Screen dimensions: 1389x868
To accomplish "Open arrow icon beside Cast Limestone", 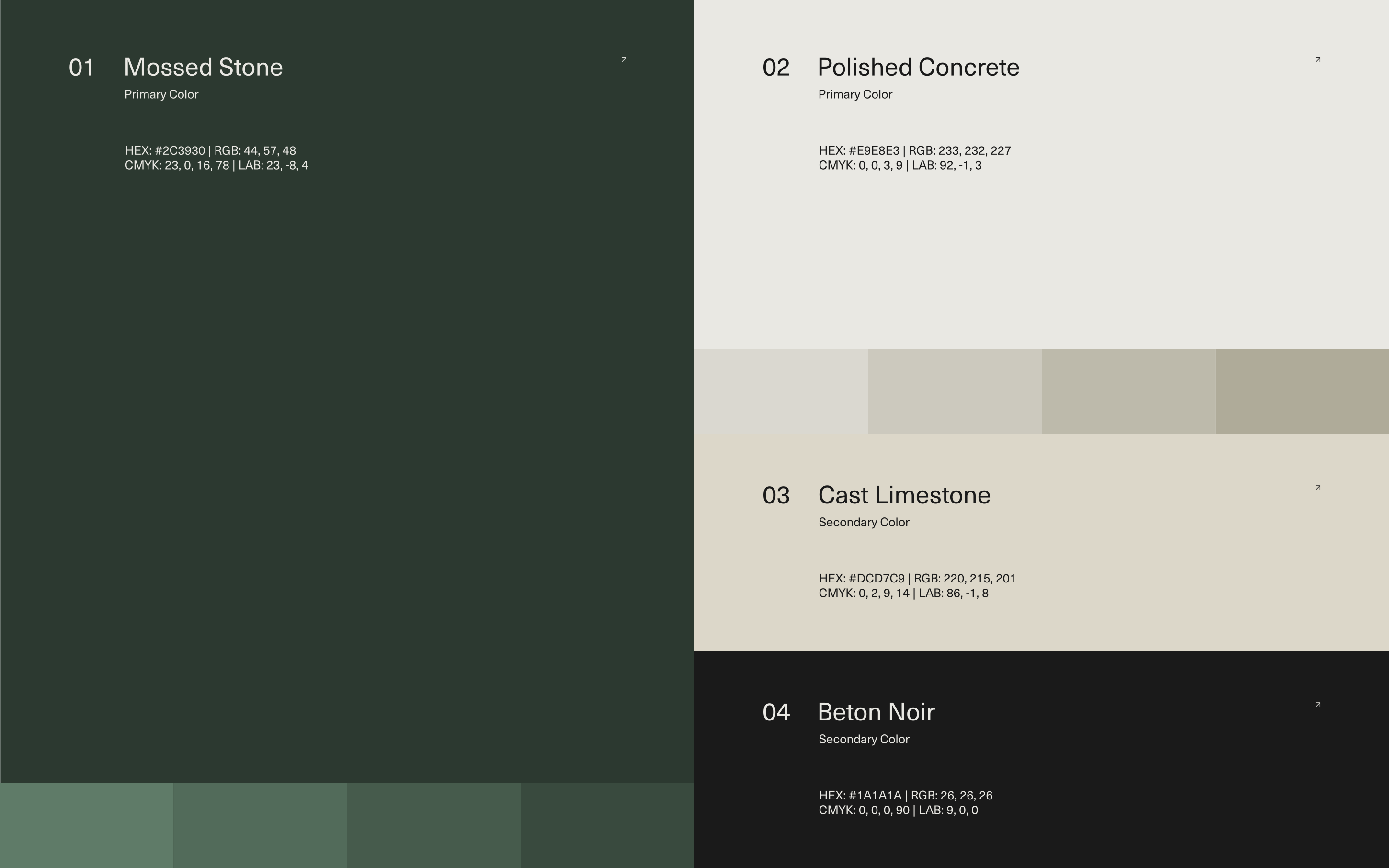I will (1318, 487).
